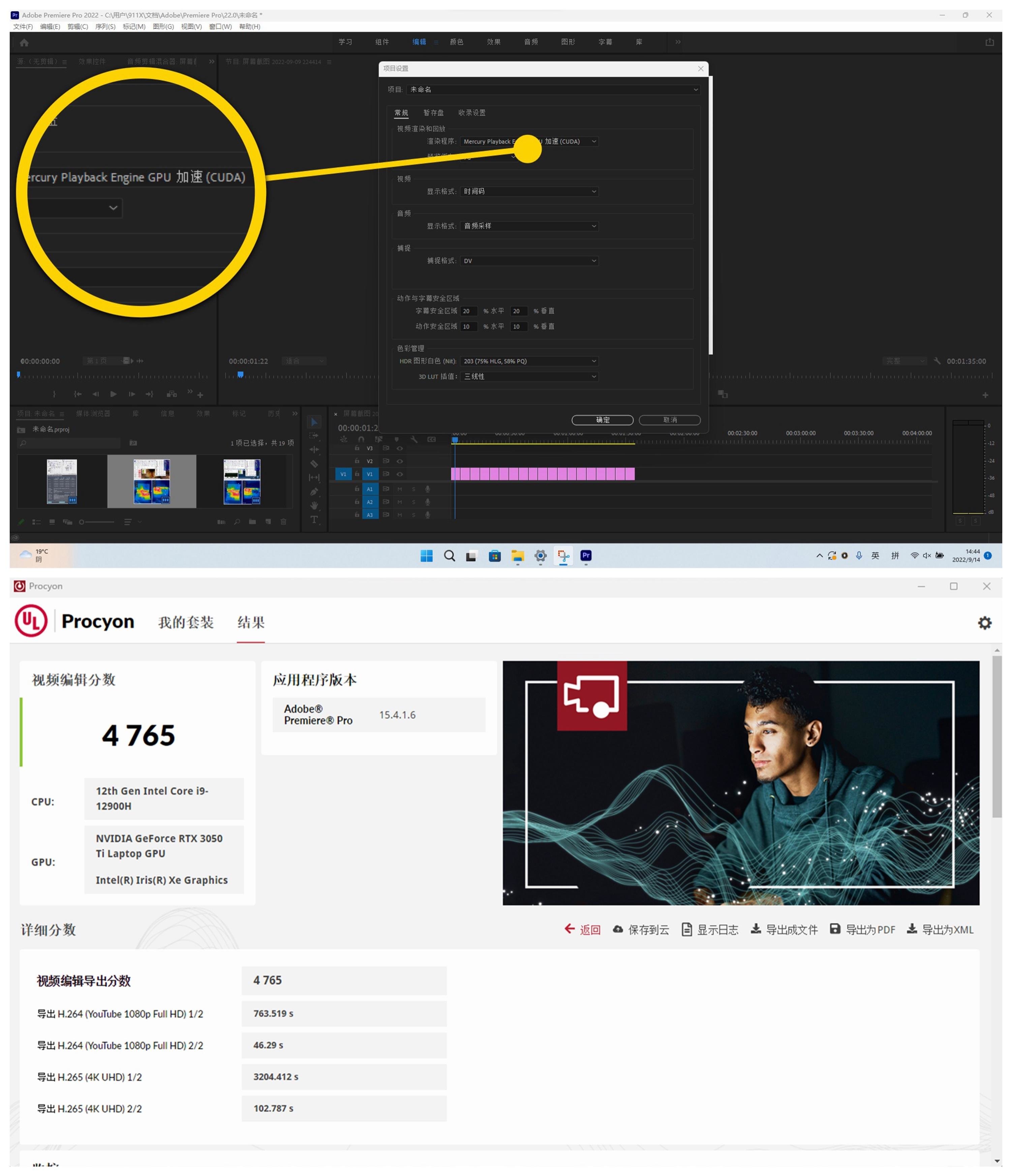This screenshot has height=1176, width=1012.
Task: Hide the V2 track output eye
Action: [x=400, y=461]
